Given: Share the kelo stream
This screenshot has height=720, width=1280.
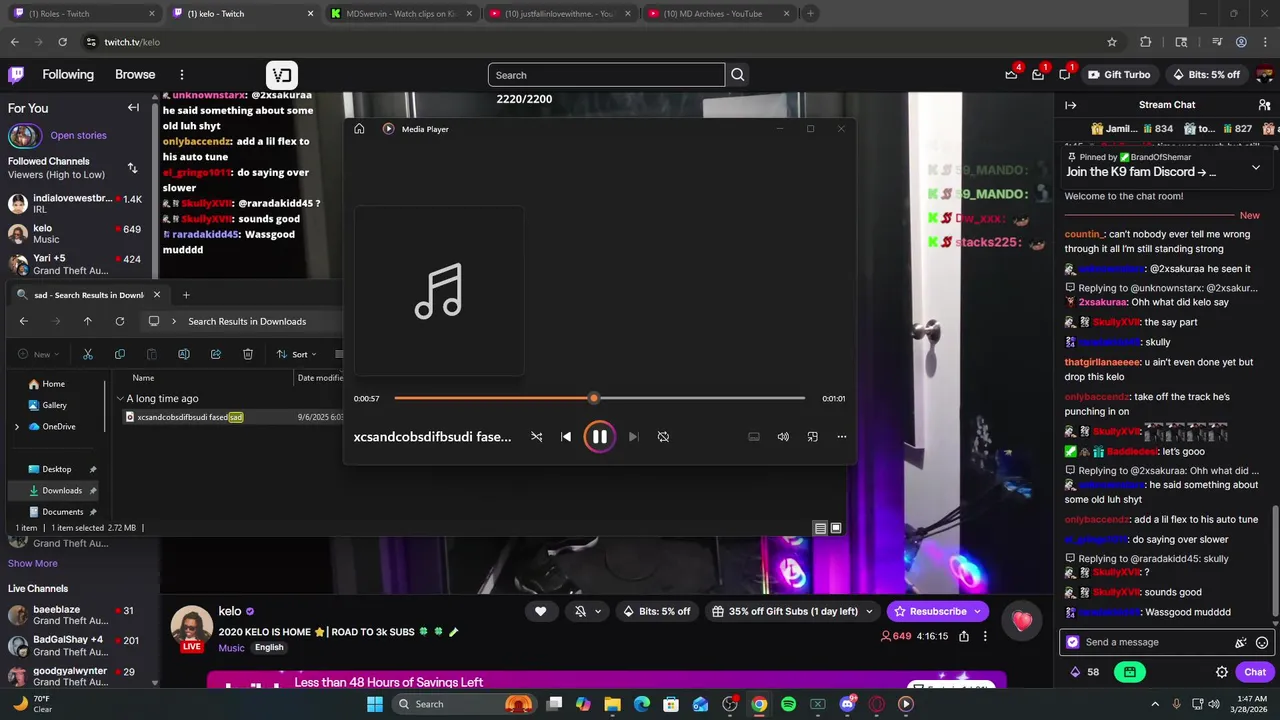Looking at the screenshot, I should tap(964, 636).
